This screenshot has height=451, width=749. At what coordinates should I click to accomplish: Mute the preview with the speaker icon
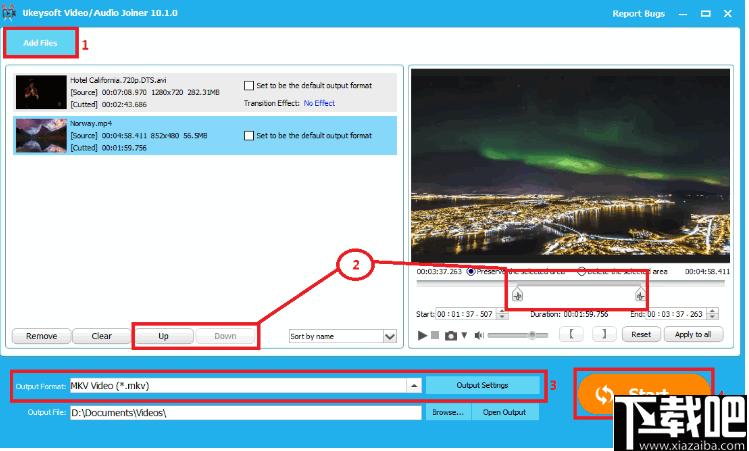[x=479, y=336]
